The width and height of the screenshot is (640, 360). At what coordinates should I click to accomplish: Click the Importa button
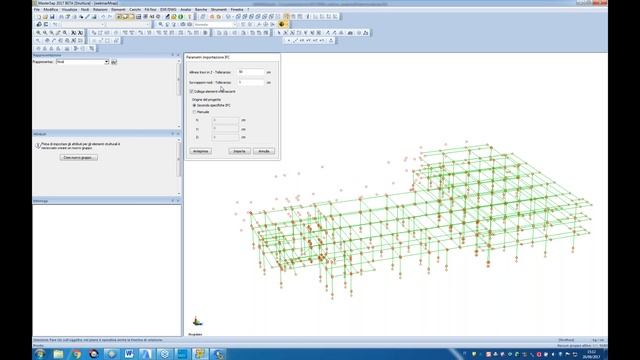click(240, 151)
